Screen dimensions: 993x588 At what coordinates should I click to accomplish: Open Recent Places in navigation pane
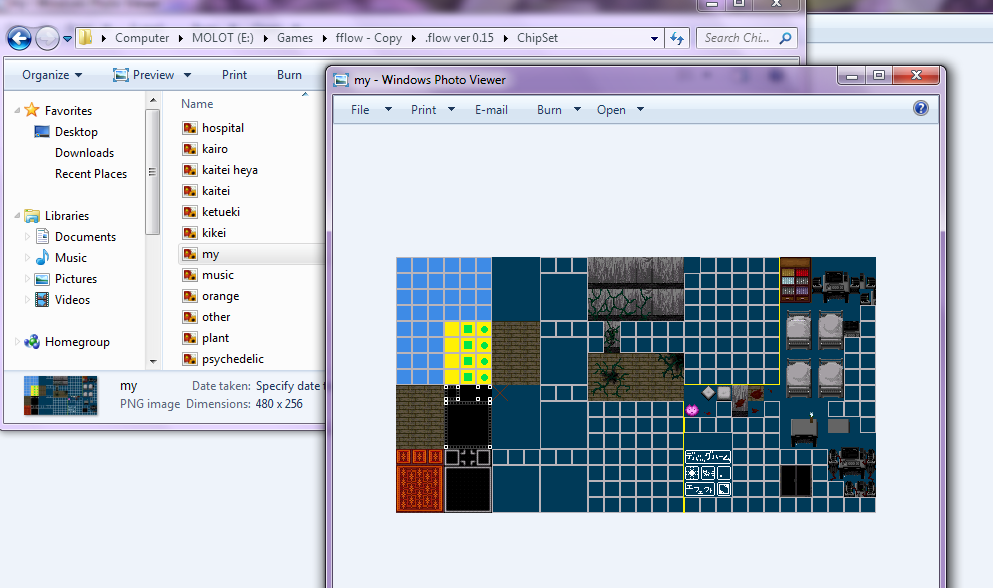91,174
